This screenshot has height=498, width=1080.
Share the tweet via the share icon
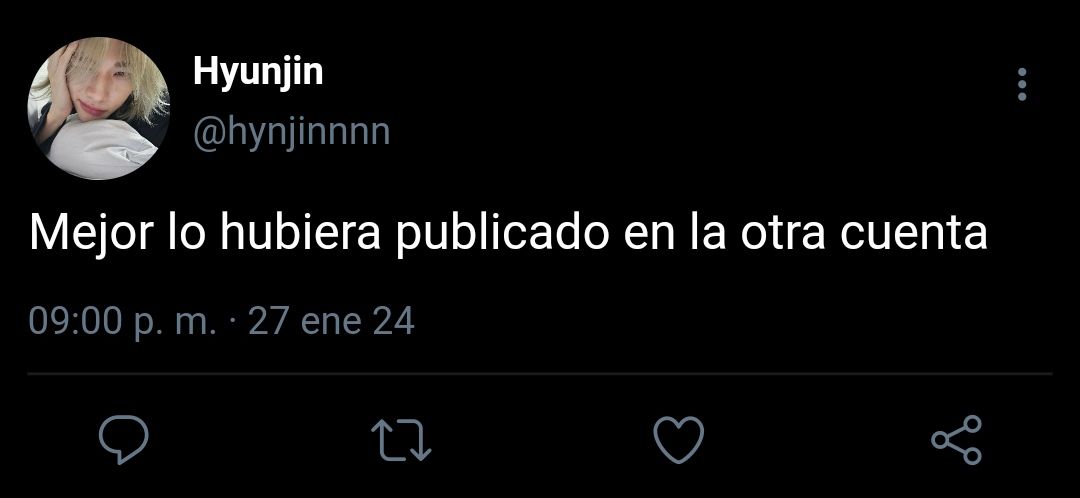(956, 439)
